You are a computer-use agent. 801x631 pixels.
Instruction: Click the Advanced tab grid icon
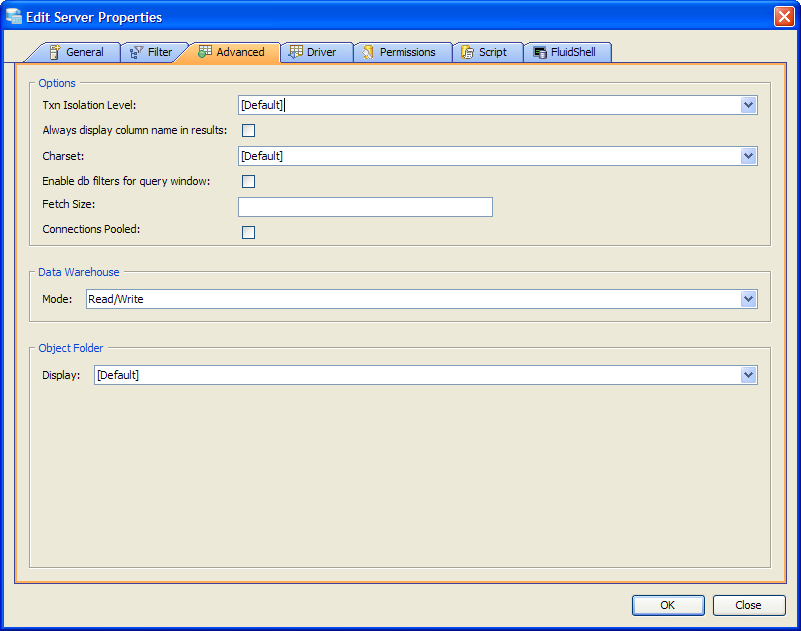205,52
